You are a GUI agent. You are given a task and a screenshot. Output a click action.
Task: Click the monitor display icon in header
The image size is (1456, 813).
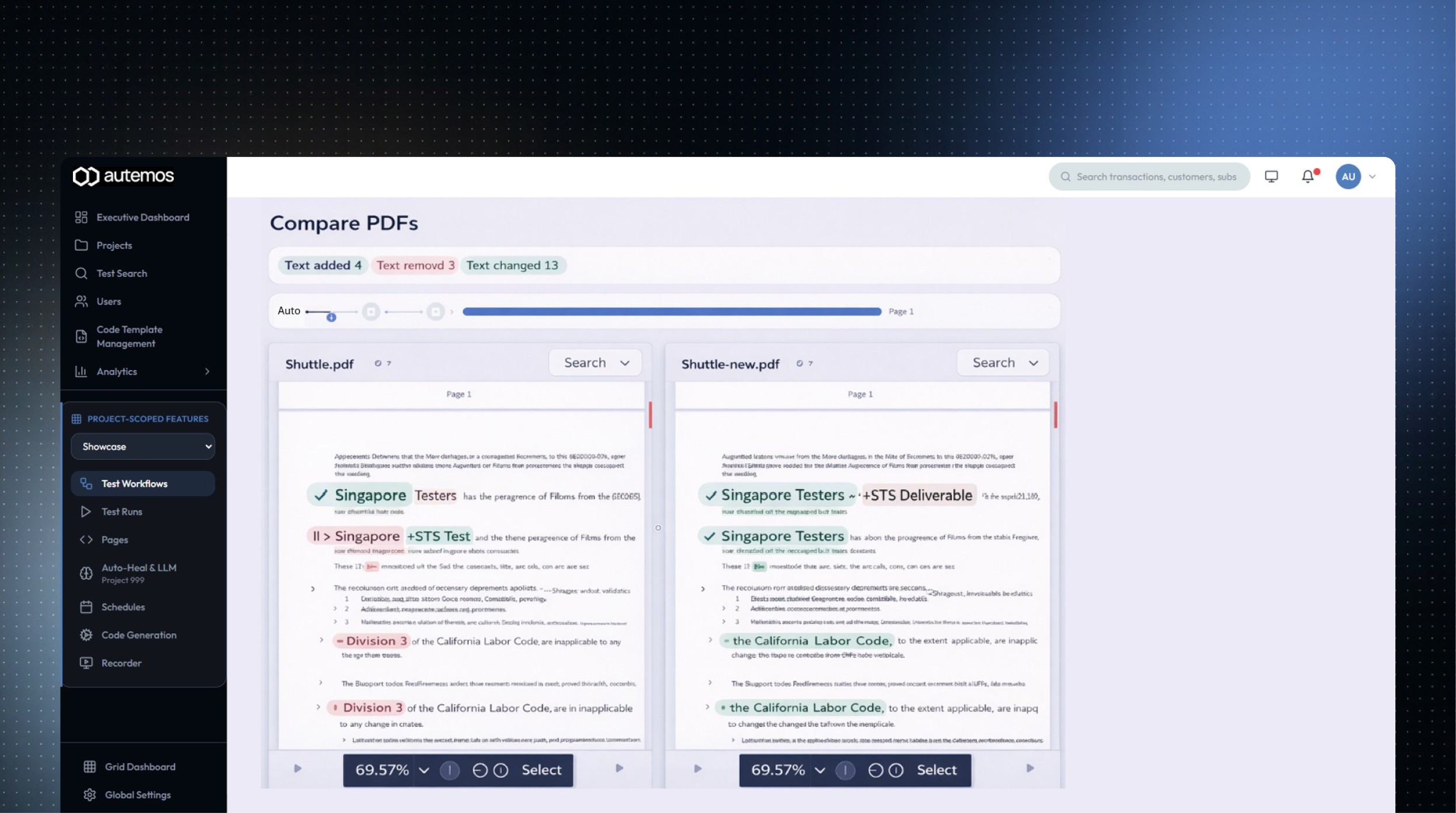pos(1271,176)
